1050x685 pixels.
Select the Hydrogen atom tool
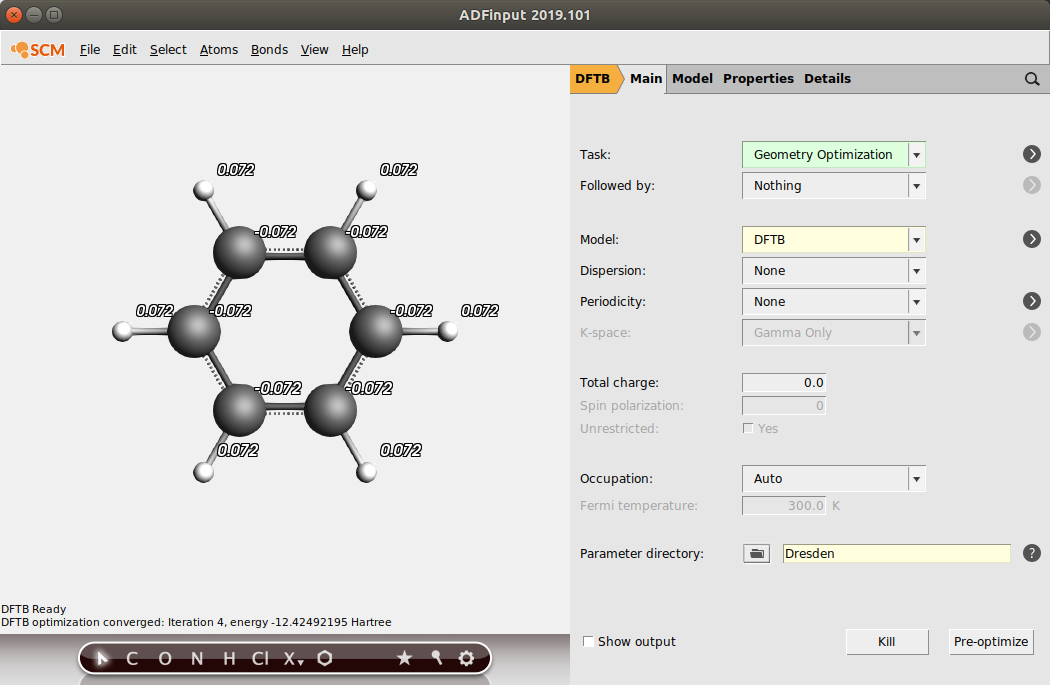pyautogui.click(x=229, y=659)
